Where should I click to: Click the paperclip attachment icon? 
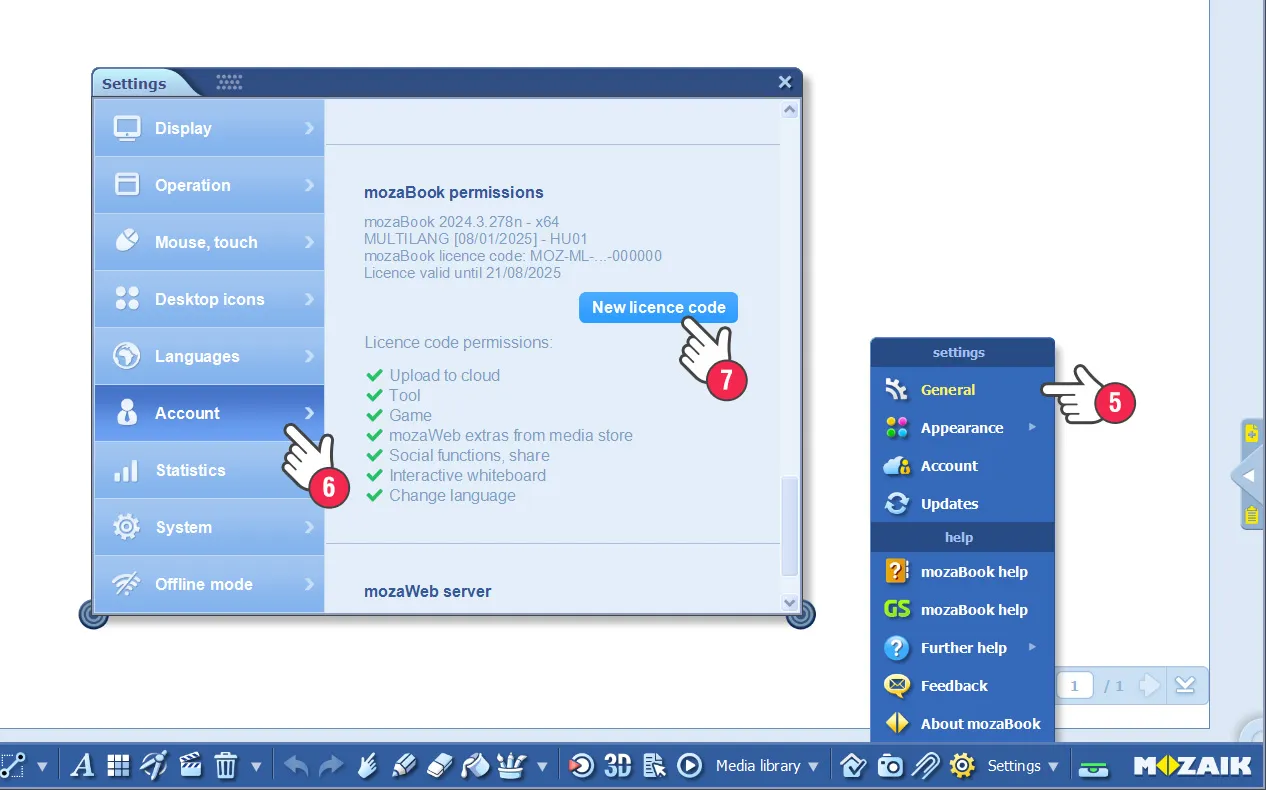pos(925,766)
